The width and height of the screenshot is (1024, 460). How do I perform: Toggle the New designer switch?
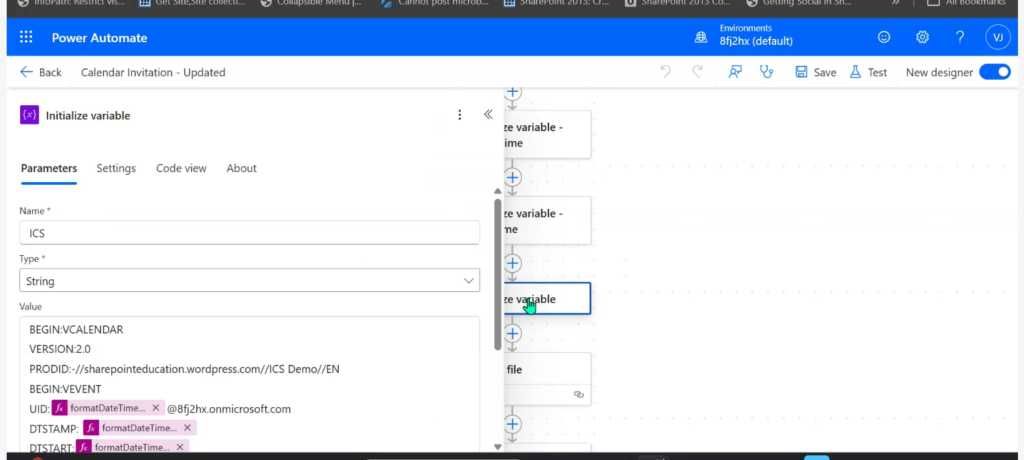(995, 73)
